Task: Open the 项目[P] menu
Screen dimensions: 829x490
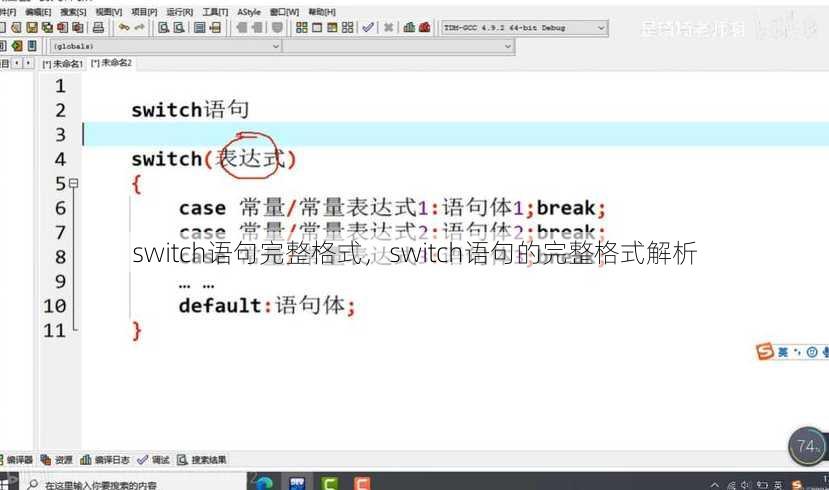Action: (x=144, y=12)
